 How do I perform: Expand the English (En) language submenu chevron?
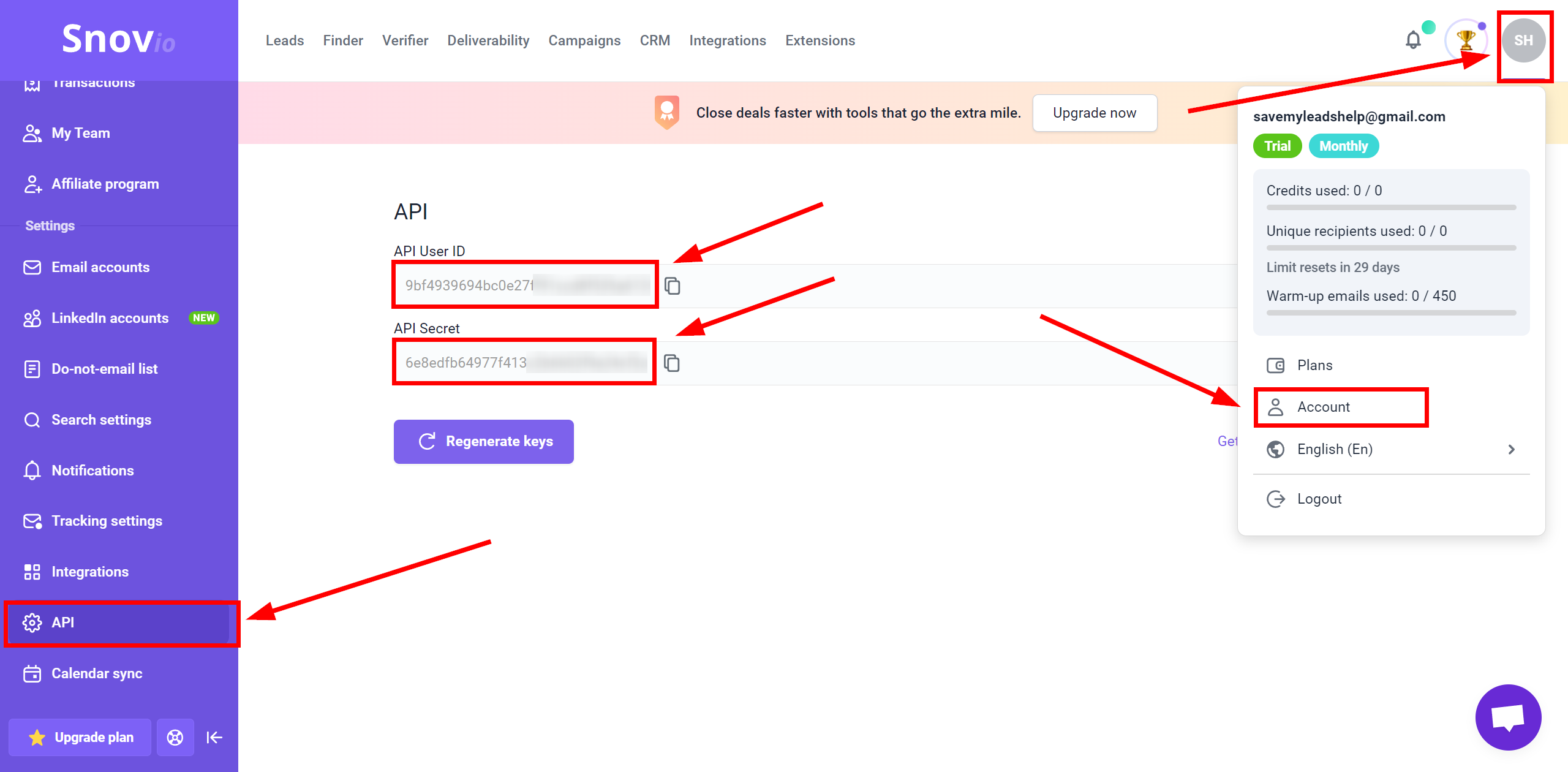click(1512, 450)
